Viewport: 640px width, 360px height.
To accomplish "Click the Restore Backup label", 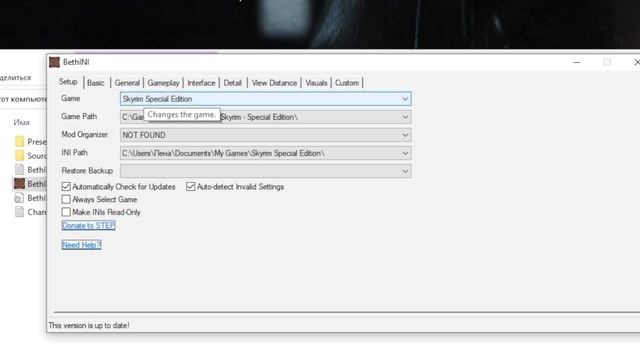I will pyautogui.click(x=87, y=171).
